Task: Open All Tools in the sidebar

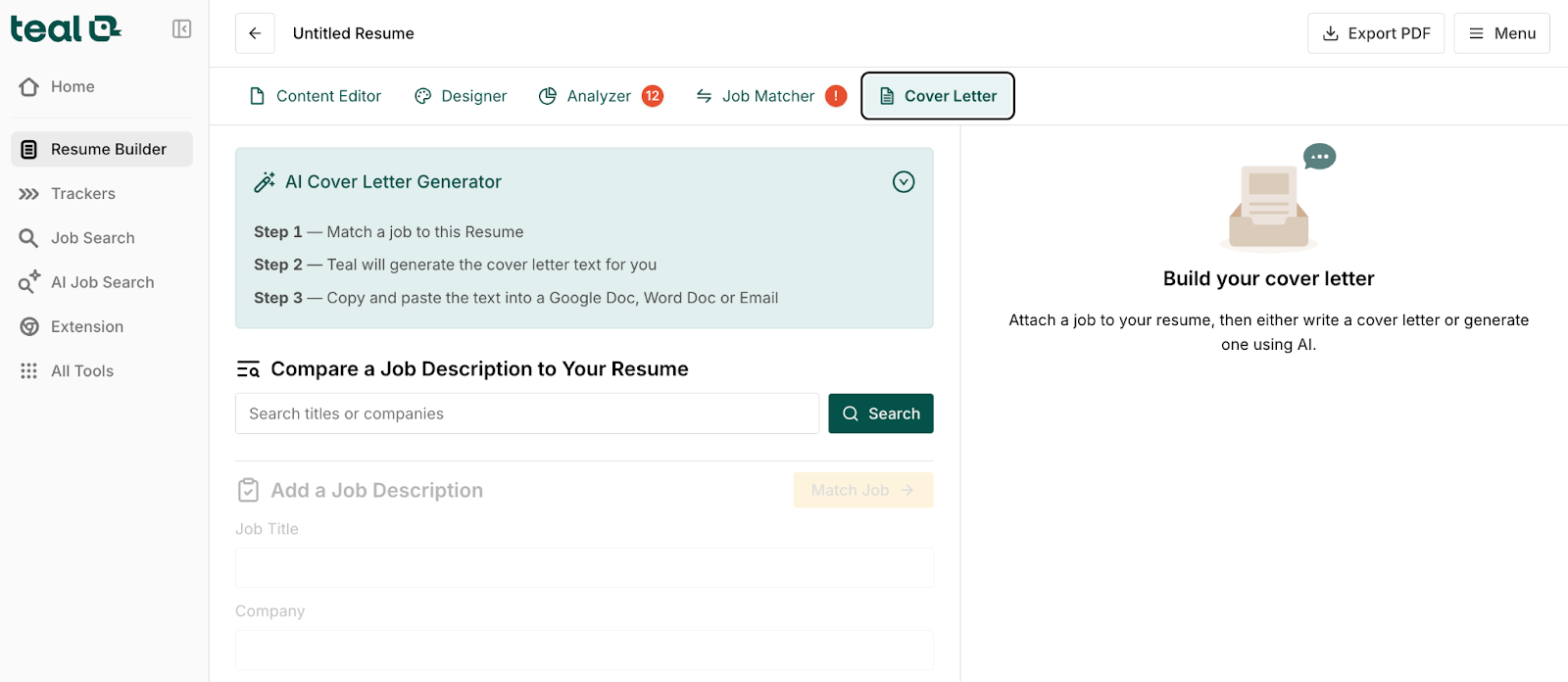Action: (102, 370)
